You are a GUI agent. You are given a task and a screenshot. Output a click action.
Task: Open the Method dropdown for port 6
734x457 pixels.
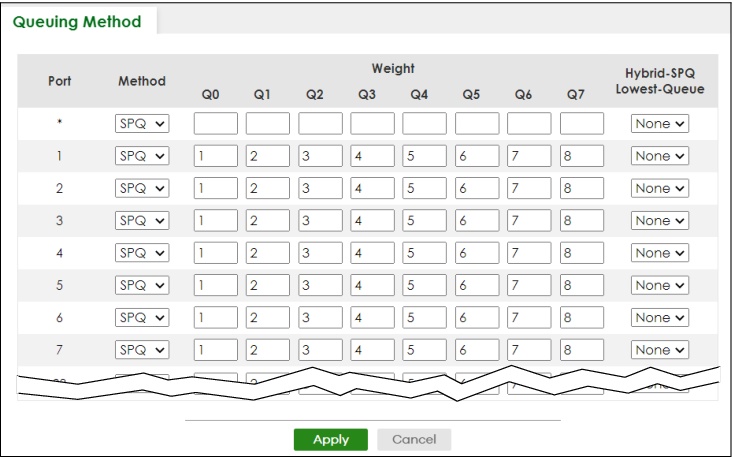point(142,318)
